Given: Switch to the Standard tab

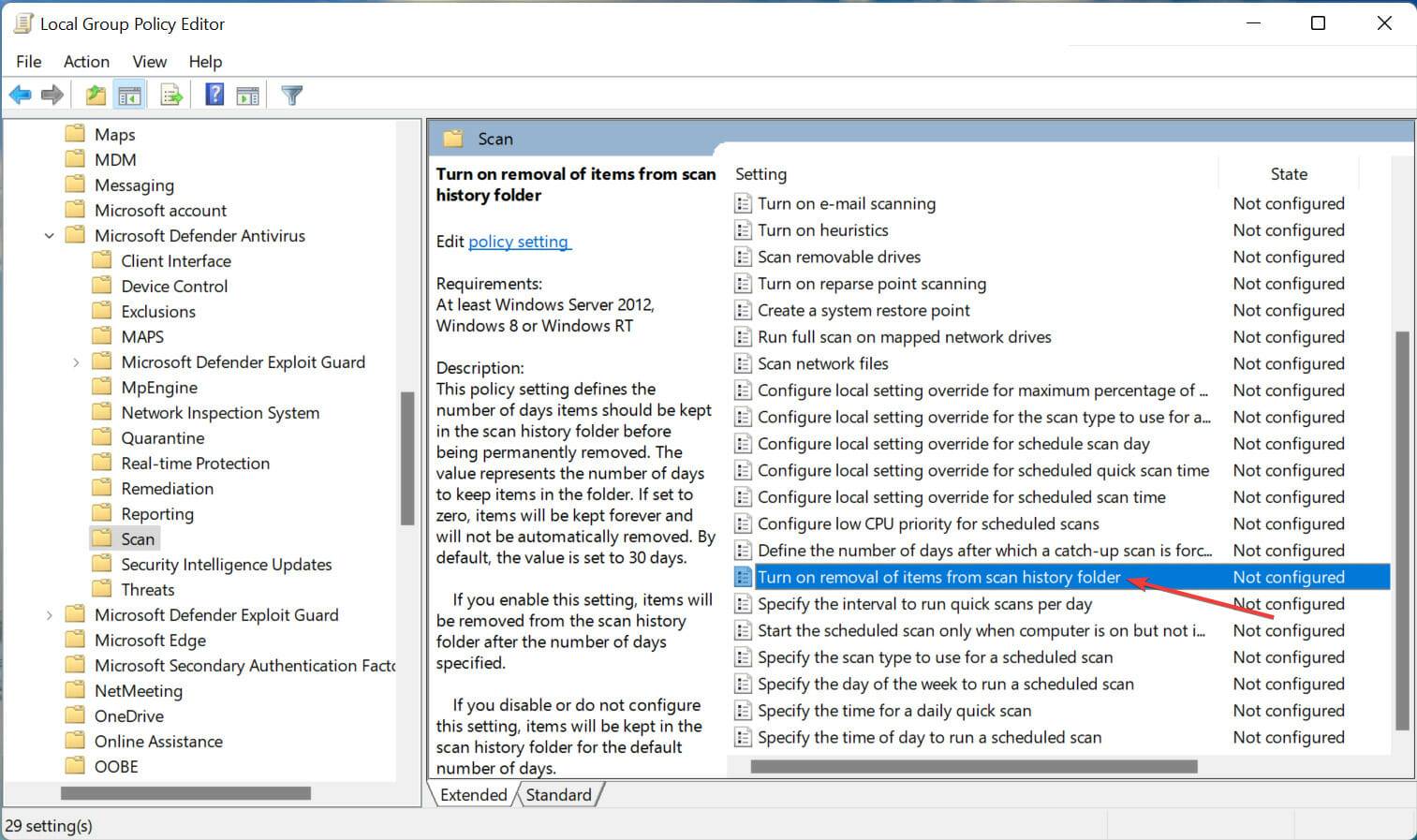Looking at the screenshot, I should (559, 794).
